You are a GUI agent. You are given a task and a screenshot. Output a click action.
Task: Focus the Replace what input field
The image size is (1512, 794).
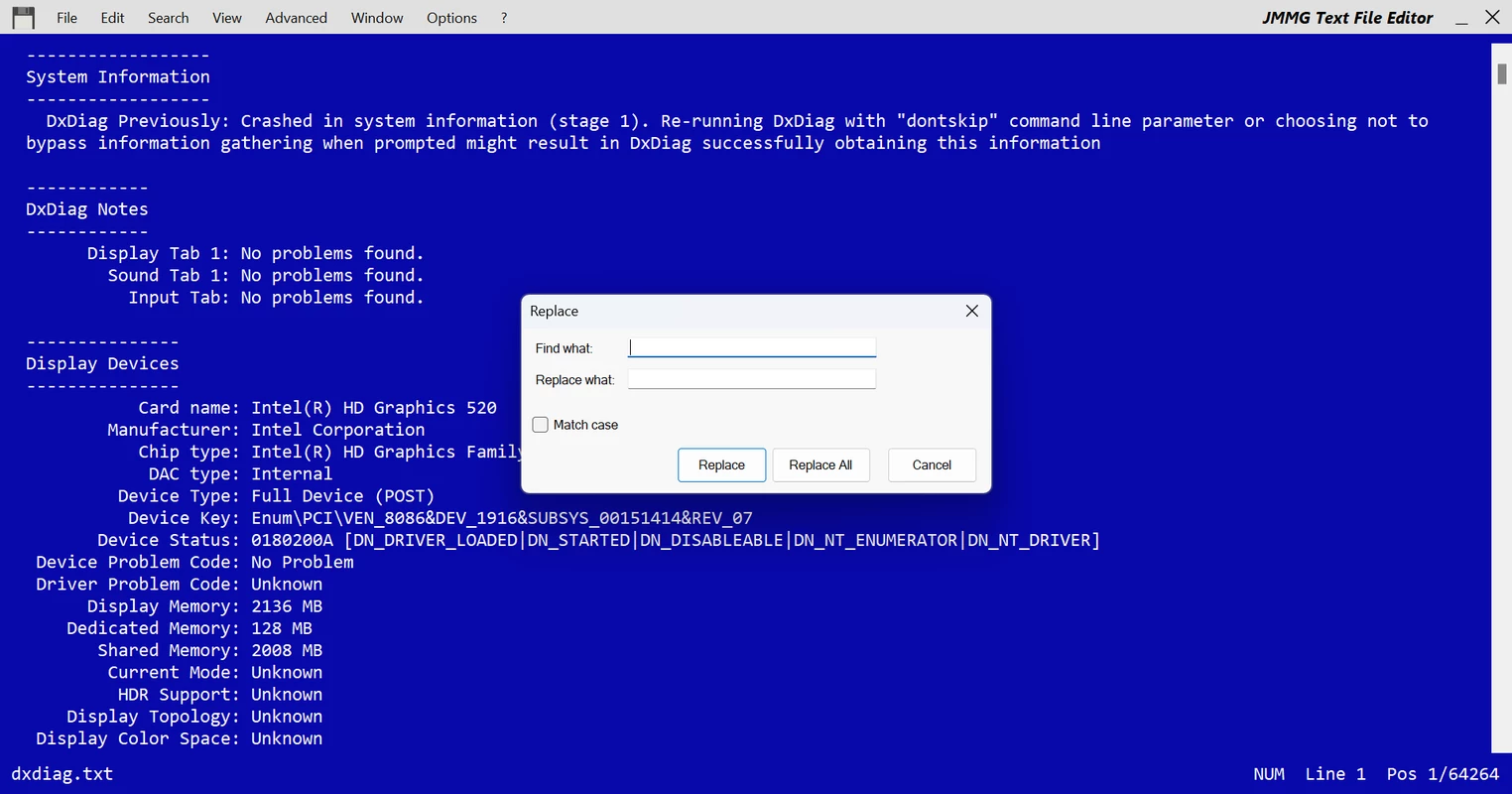pyautogui.click(x=752, y=379)
